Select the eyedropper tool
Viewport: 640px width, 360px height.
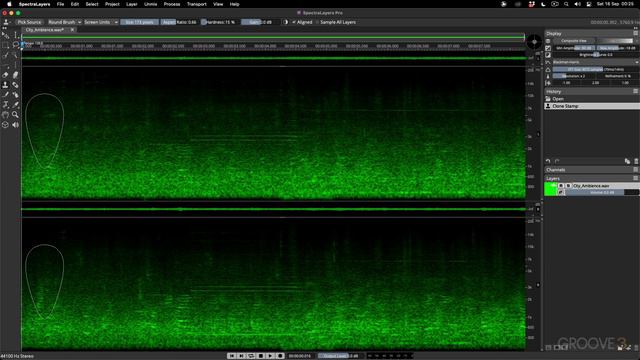(x=15, y=105)
